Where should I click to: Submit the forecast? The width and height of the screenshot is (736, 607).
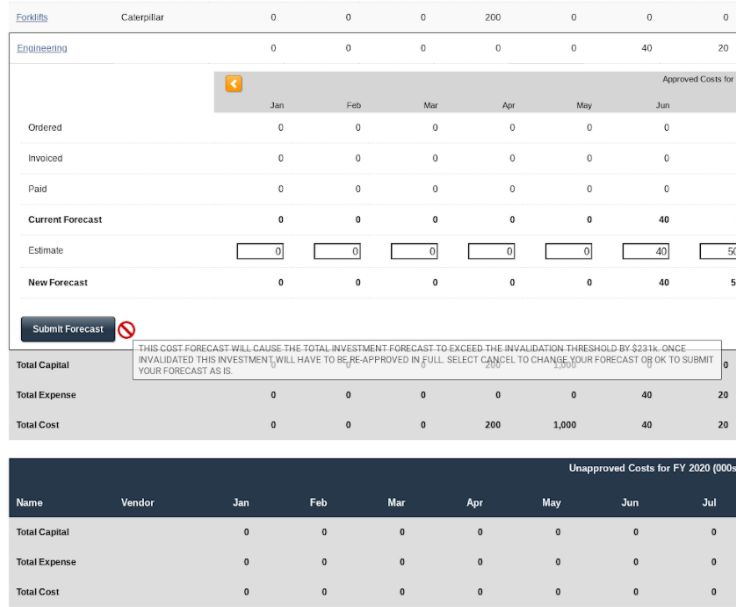coord(68,329)
